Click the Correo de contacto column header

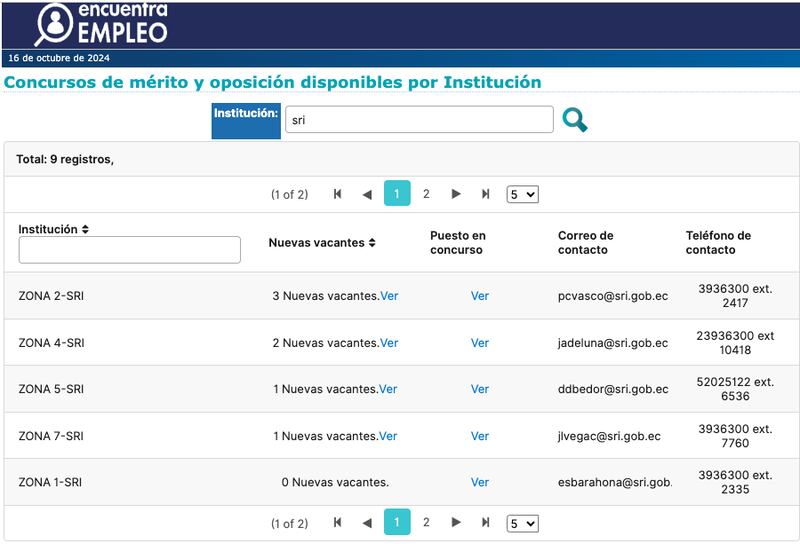coord(585,243)
